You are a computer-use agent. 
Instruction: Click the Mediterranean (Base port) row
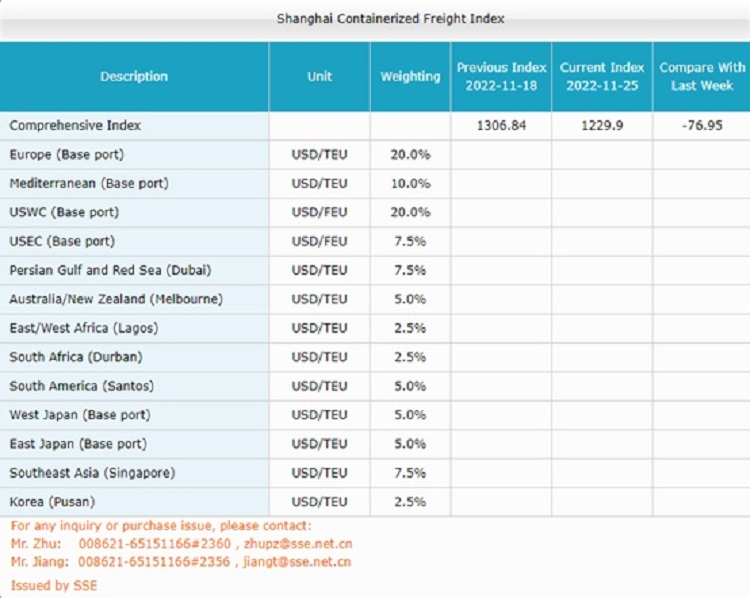tap(89, 184)
